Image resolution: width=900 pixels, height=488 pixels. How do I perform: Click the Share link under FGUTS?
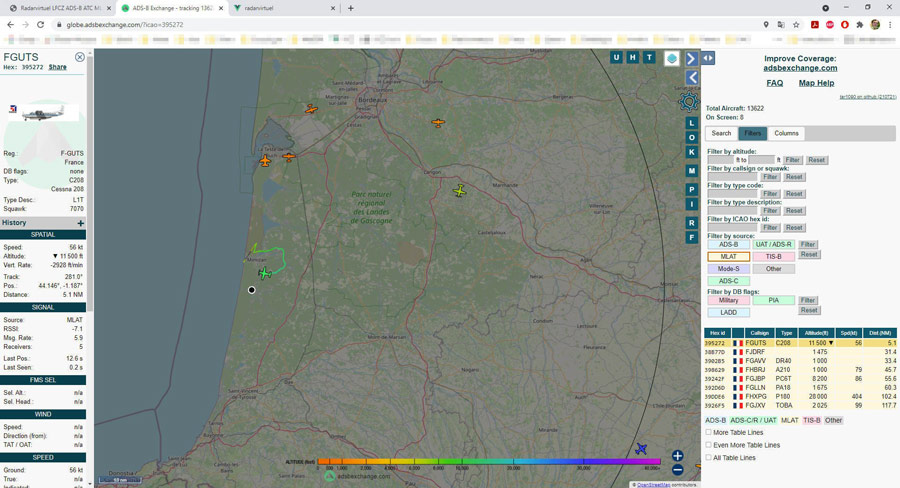tap(57, 67)
